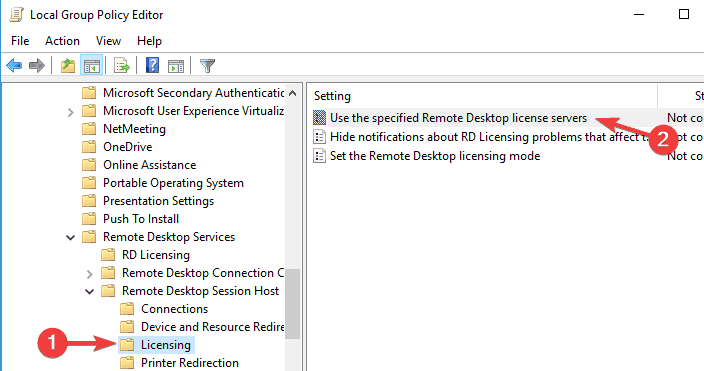This screenshot has width=704, height=371.
Task: Click the Filter funnel icon in toolbar
Action: (x=207, y=66)
